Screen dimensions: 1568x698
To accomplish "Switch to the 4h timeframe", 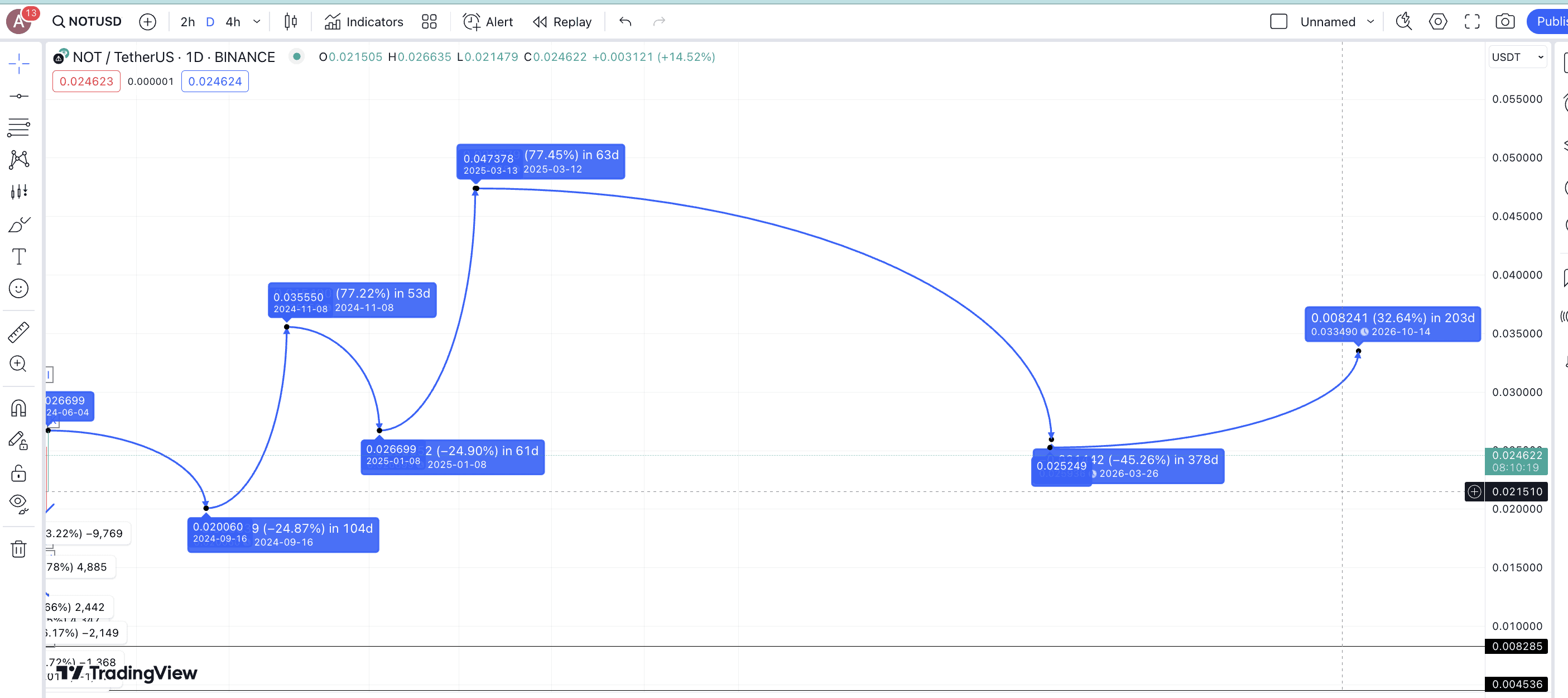I will point(233,22).
